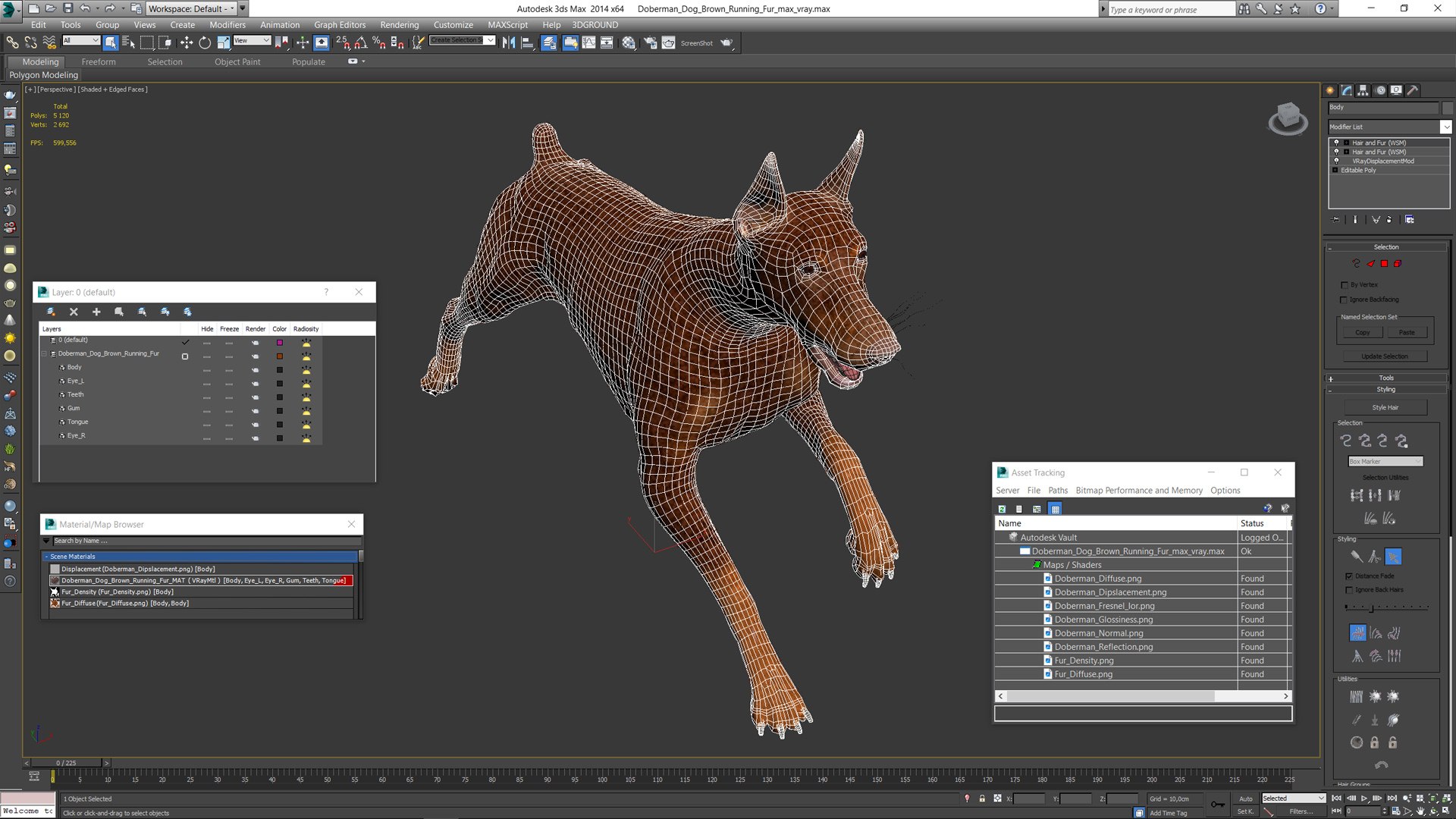Enable the Ignore Backfacing checkbox

click(x=1344, y=300)
